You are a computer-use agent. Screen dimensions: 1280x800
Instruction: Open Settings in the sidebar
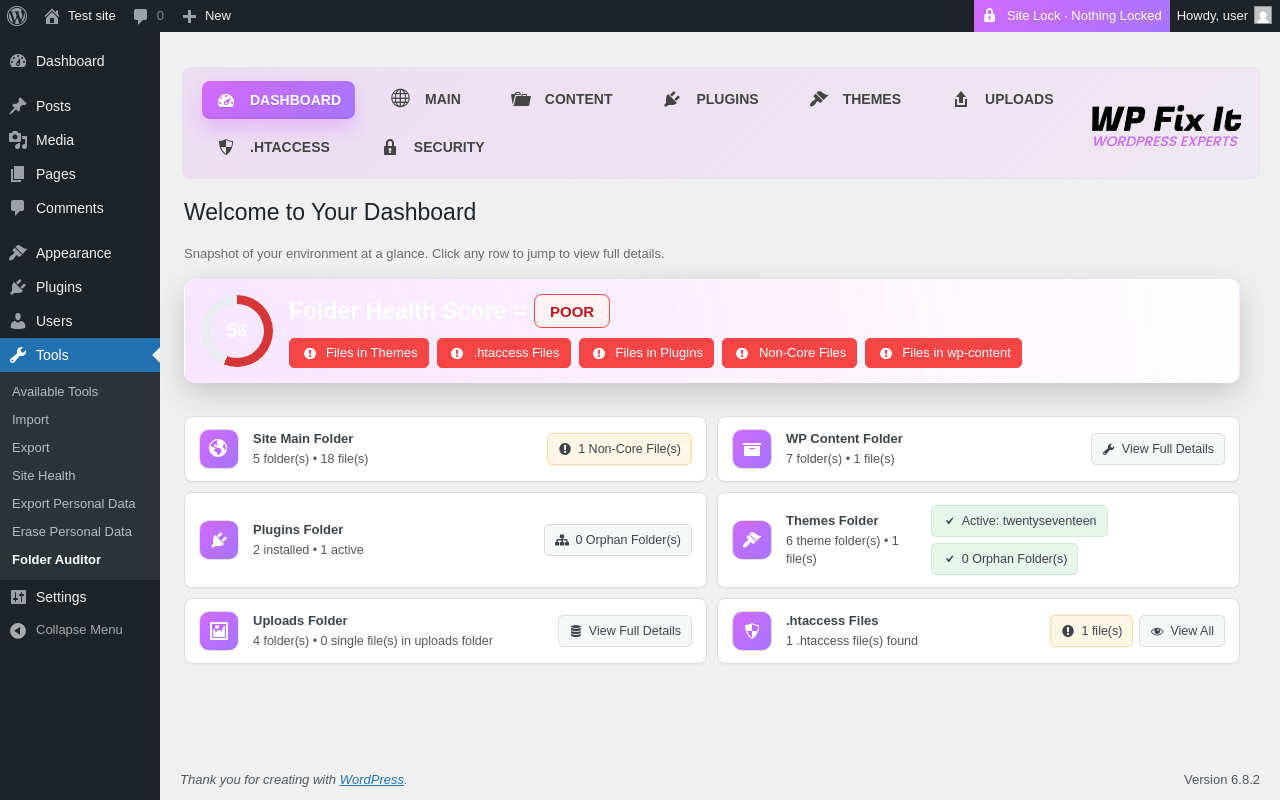point(80,597)
